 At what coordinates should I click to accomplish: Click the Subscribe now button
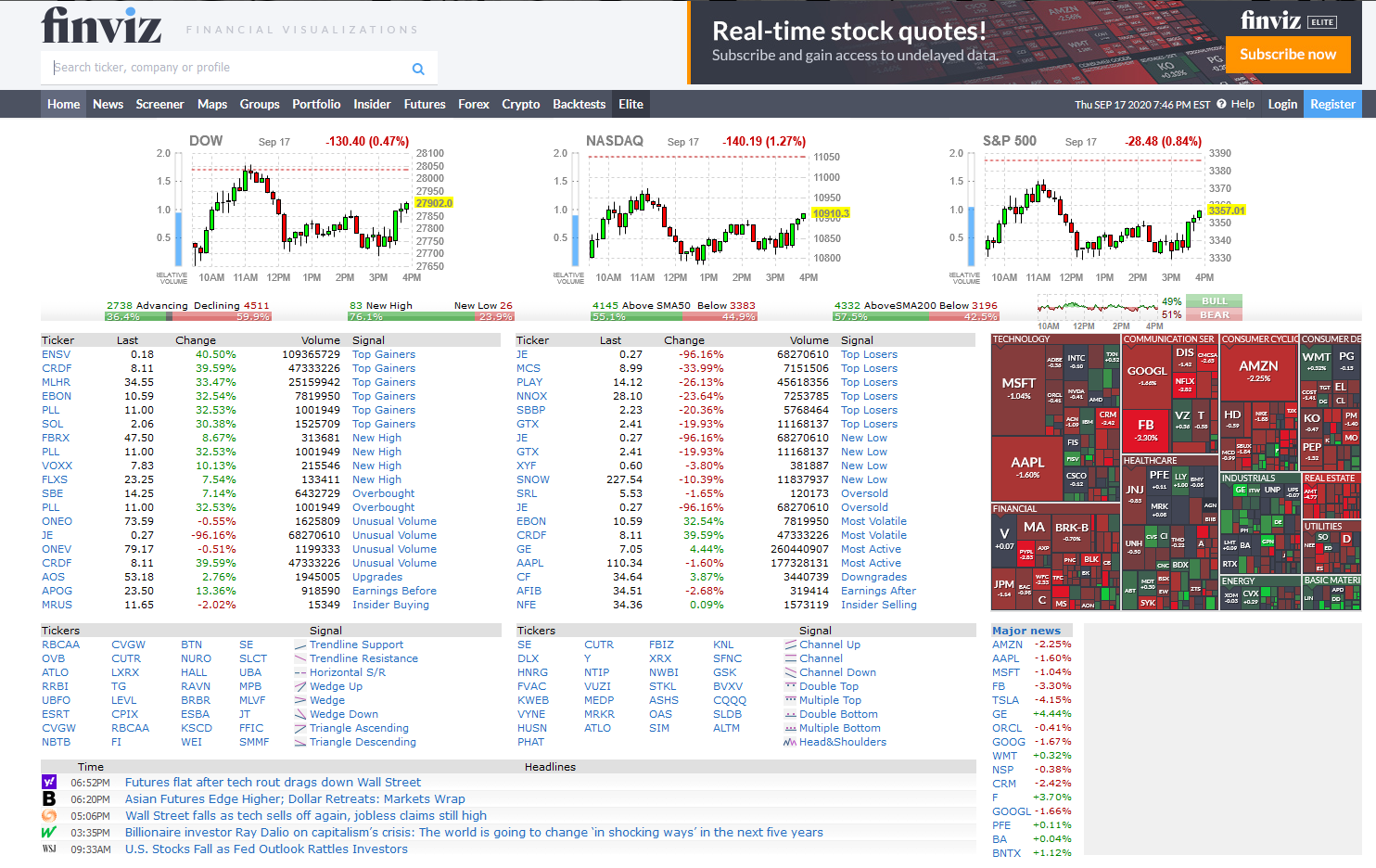coord(1288,55)
